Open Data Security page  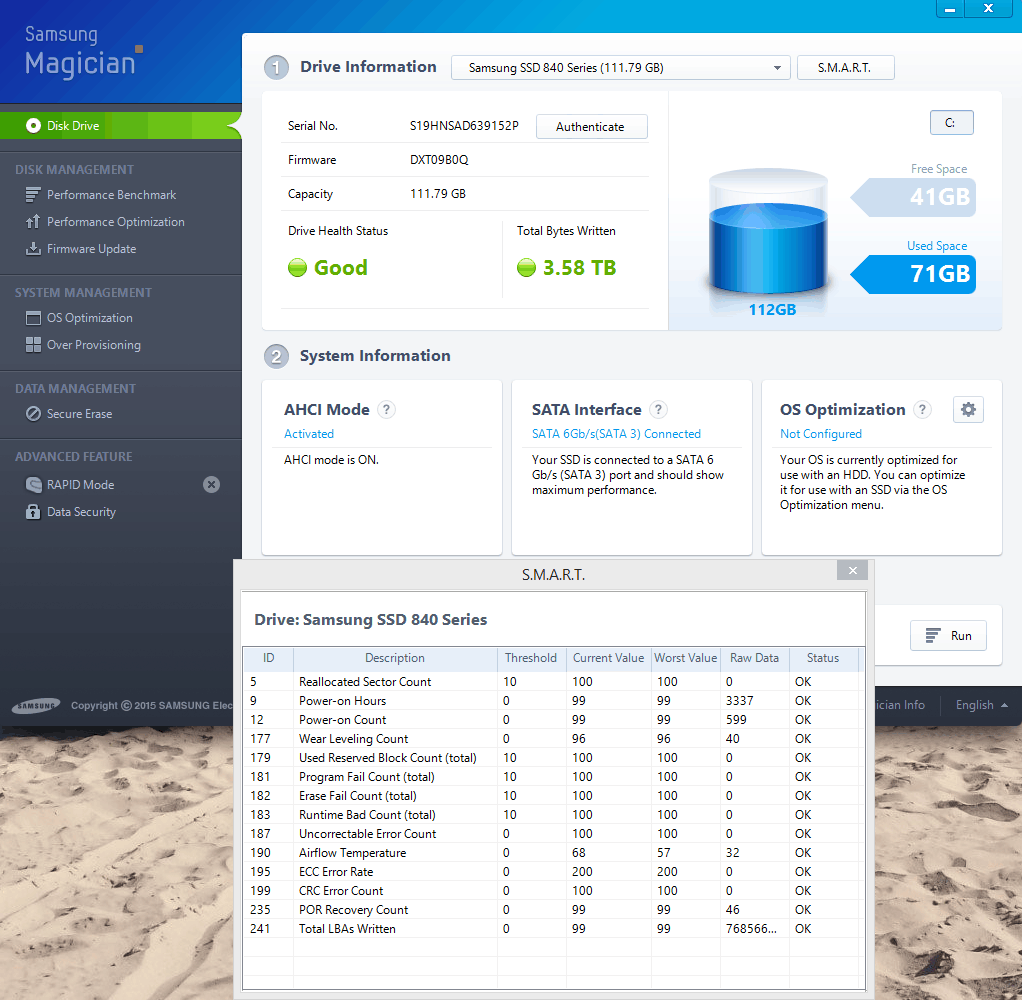[x=81, y=512]
